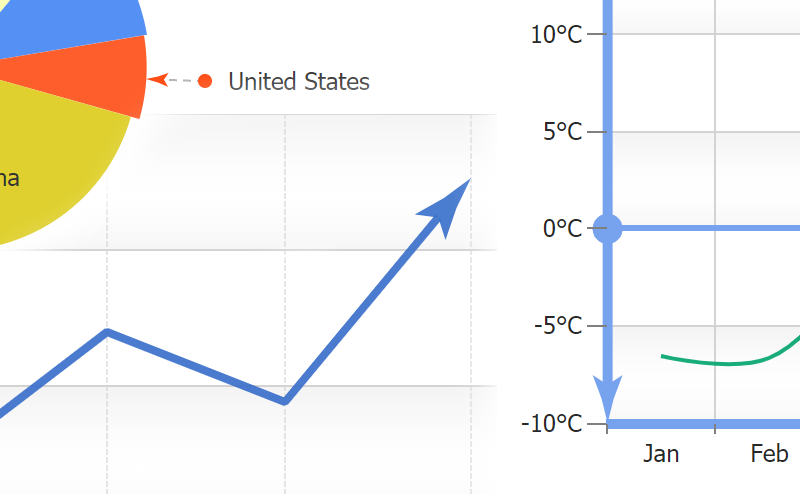This screenshot has height=494, width=800.
Task: Click the green temperature curve
Action: (730, 362)
